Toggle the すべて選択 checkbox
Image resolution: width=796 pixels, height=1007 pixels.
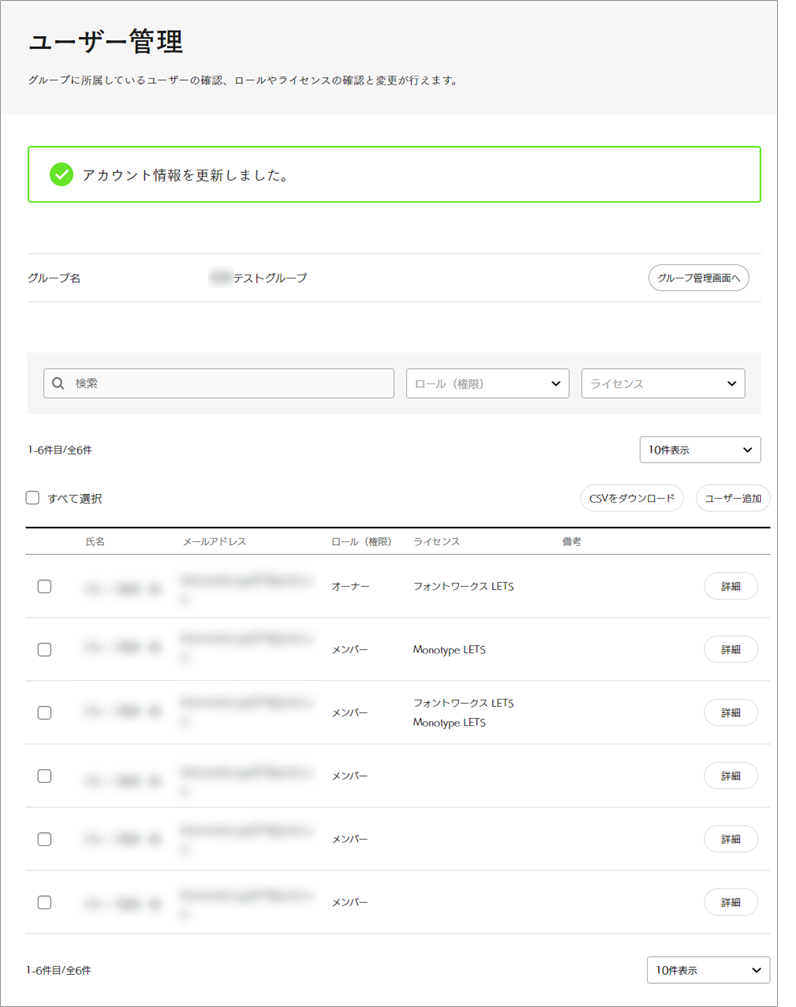tap(33, 498)
